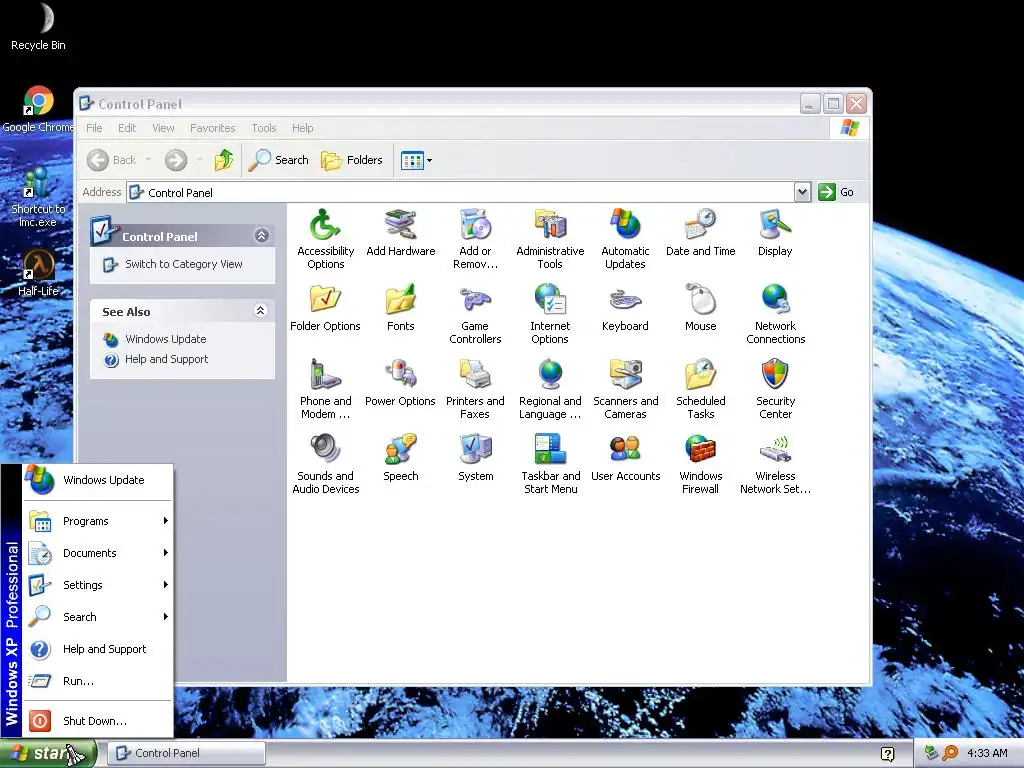Open Printers and Faxes icon
Viewport: 1024px width, 768px height.
coord(475,390)
